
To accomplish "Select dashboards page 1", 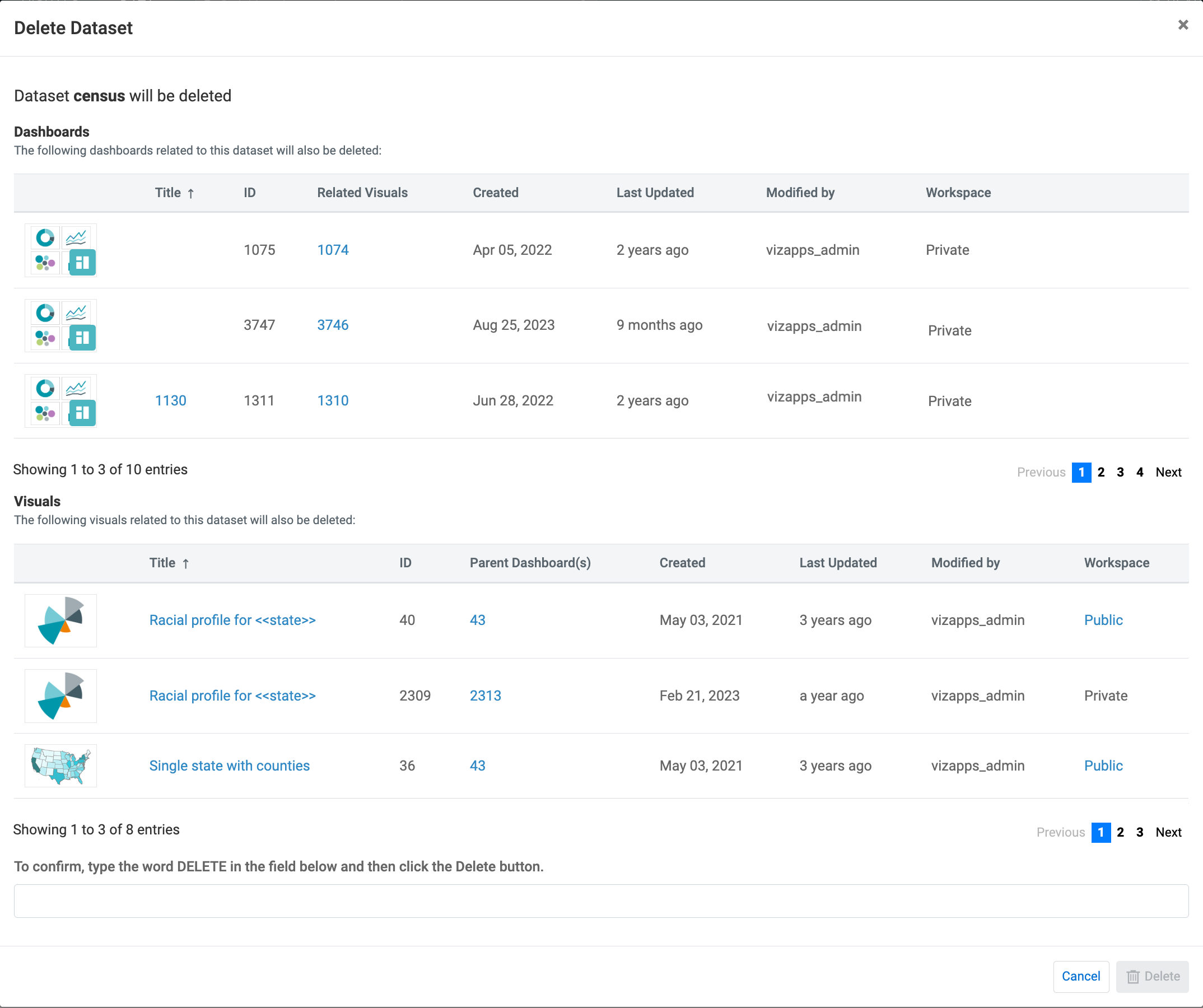I will click(x=1081, y=473).
